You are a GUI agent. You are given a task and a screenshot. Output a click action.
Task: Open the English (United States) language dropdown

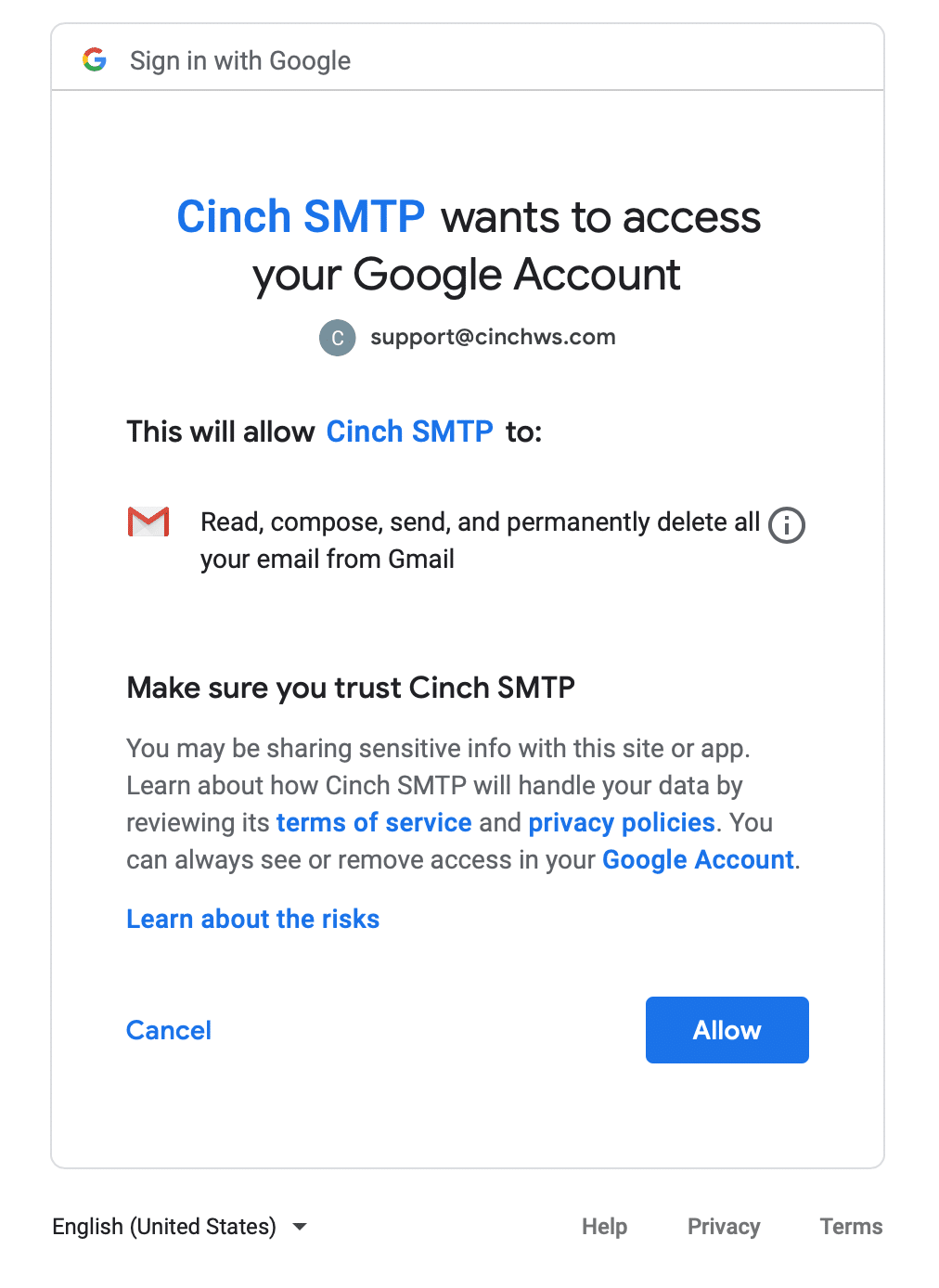164,1227
